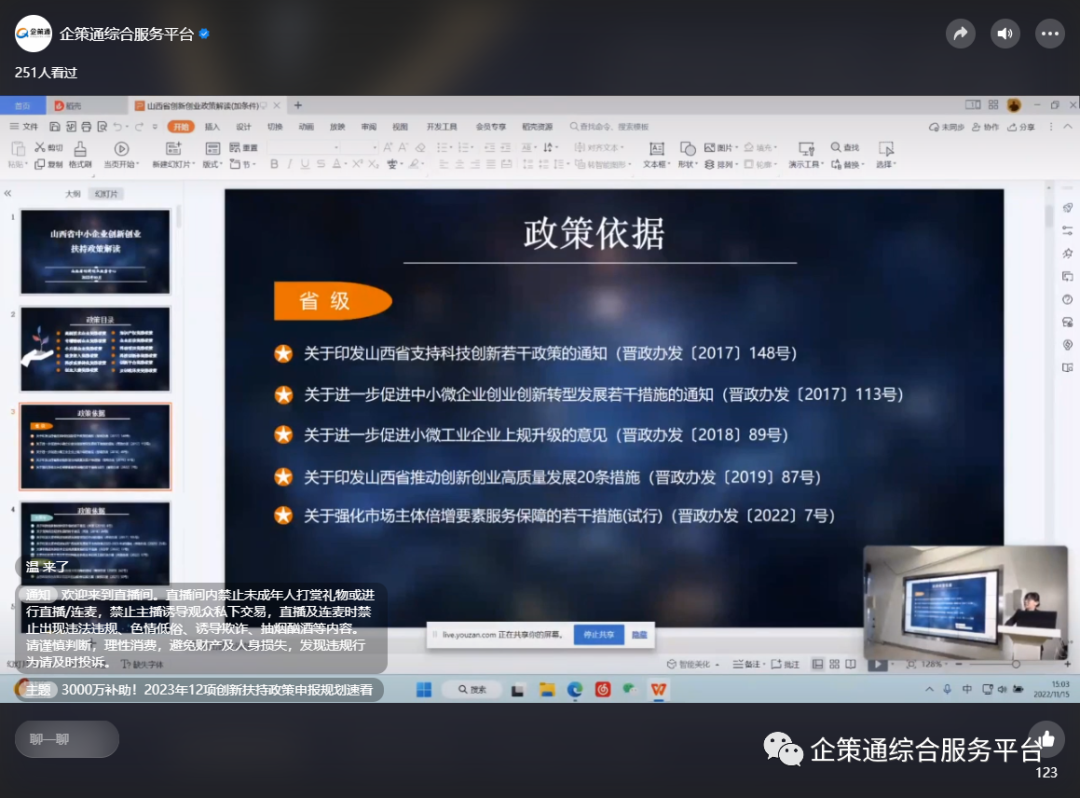Expand the 当页开始 dropdown arrow
This screenshot has width=1080, height=798.
point(138,165)
